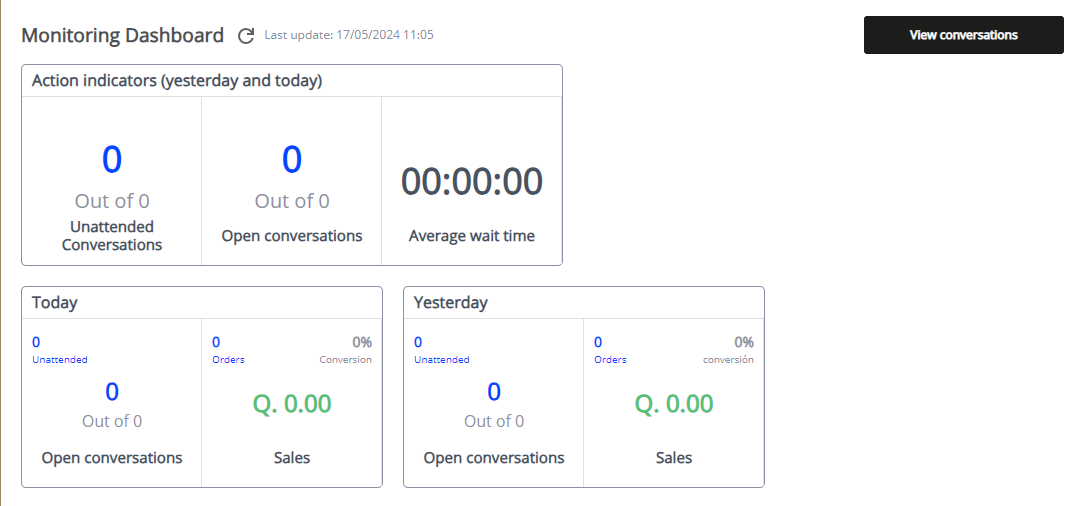Open Yesterday's Unattended link
1072x506 pixels.
[x=442, y=360]
